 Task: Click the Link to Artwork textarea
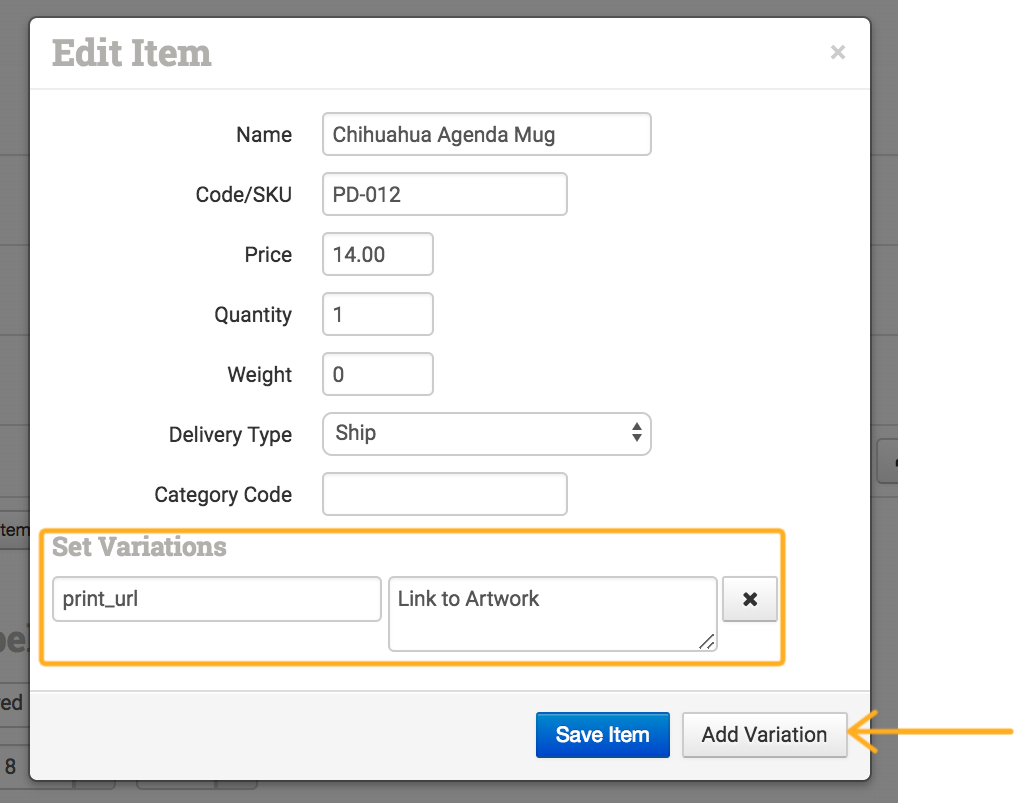(551, 612)
